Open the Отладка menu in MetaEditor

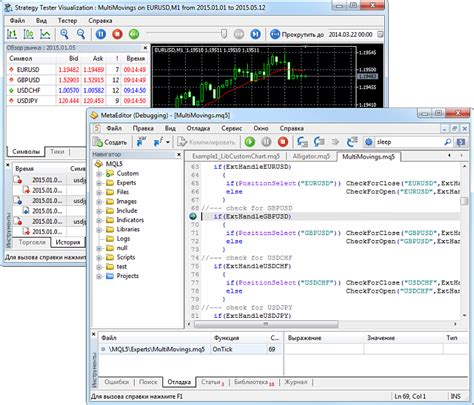pyautogui.click(x=198, y=128)
